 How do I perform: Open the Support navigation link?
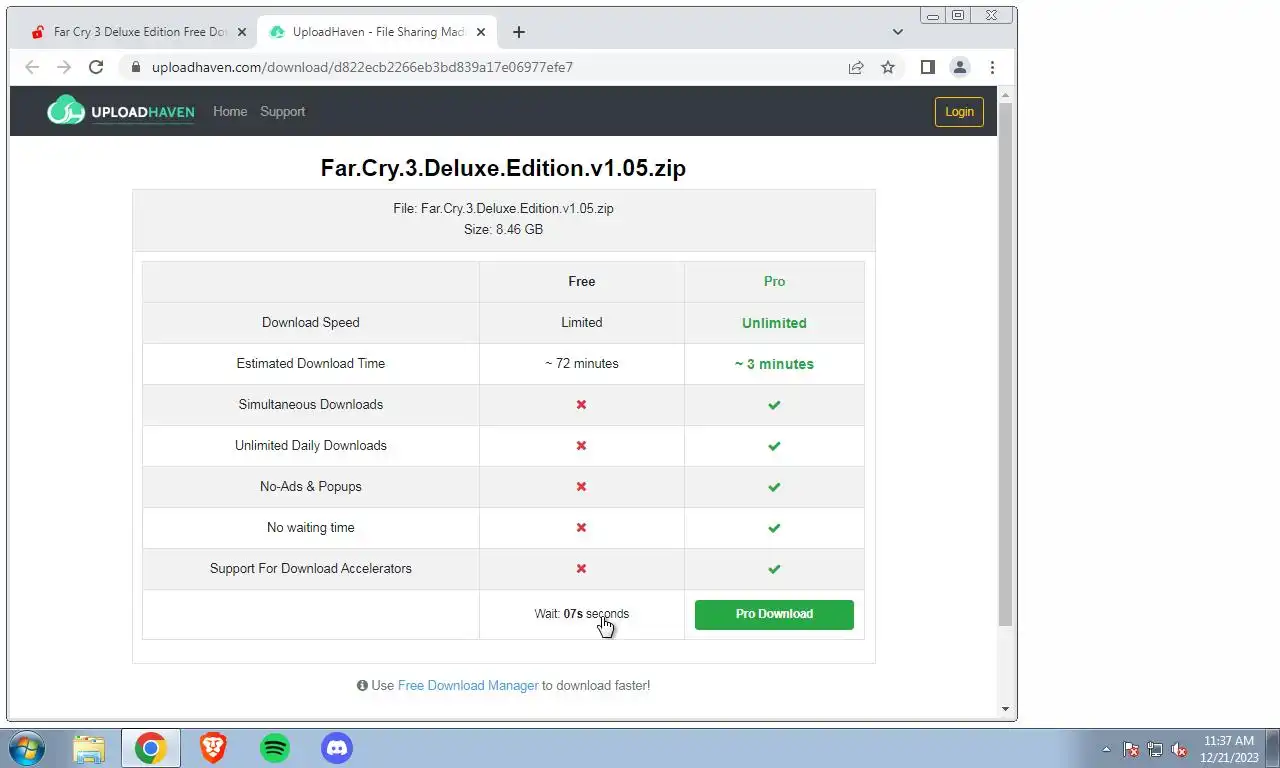tap(282, 111)
